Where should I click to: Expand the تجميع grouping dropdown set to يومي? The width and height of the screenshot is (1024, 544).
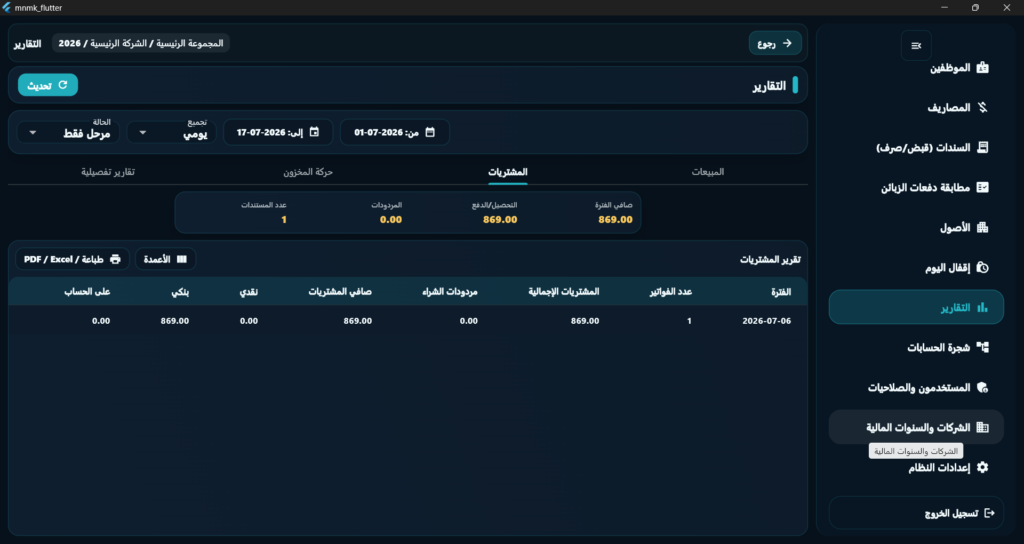pyautogui.click(x=172, y=133)
